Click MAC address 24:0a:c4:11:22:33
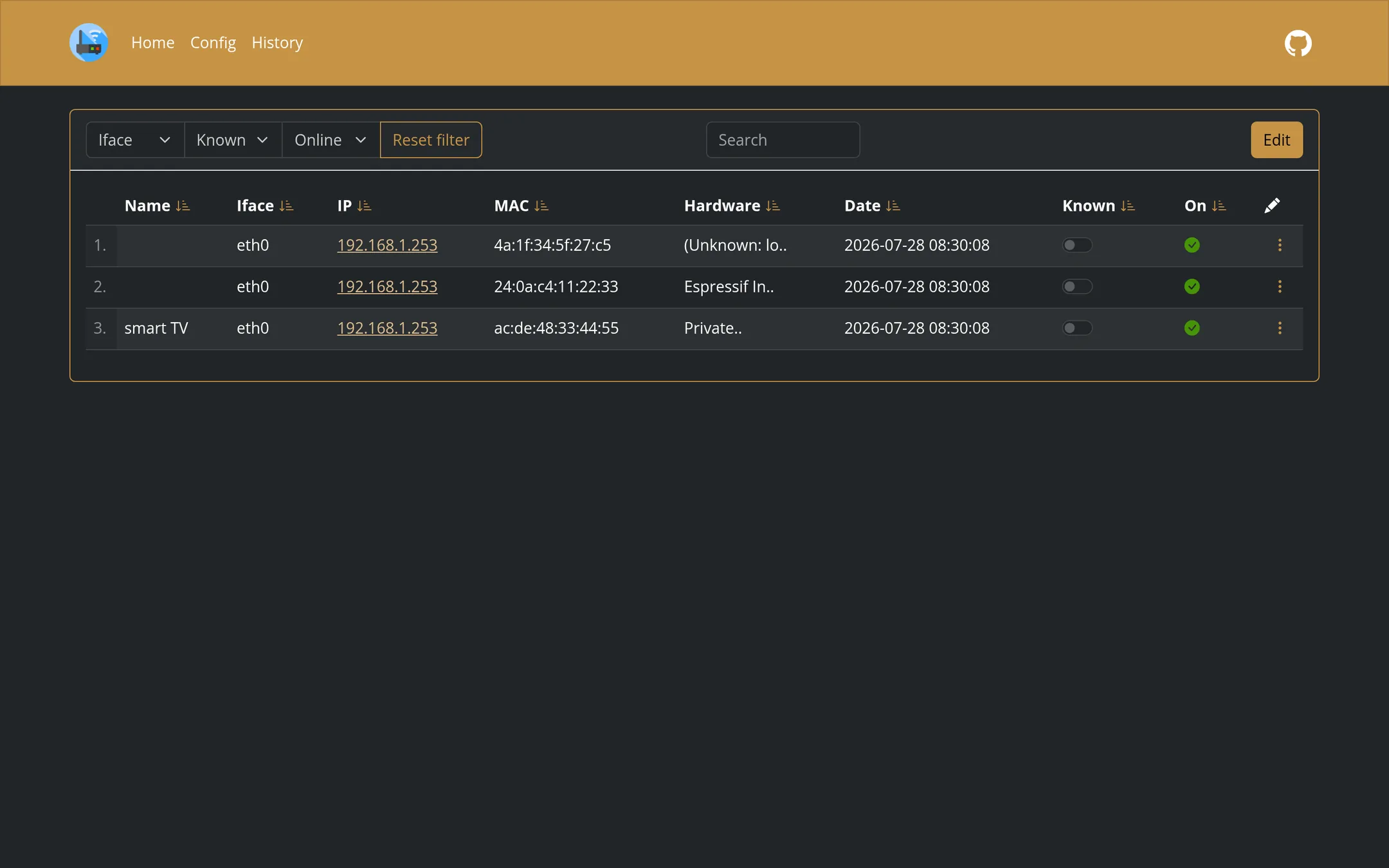 pos(556,286)
